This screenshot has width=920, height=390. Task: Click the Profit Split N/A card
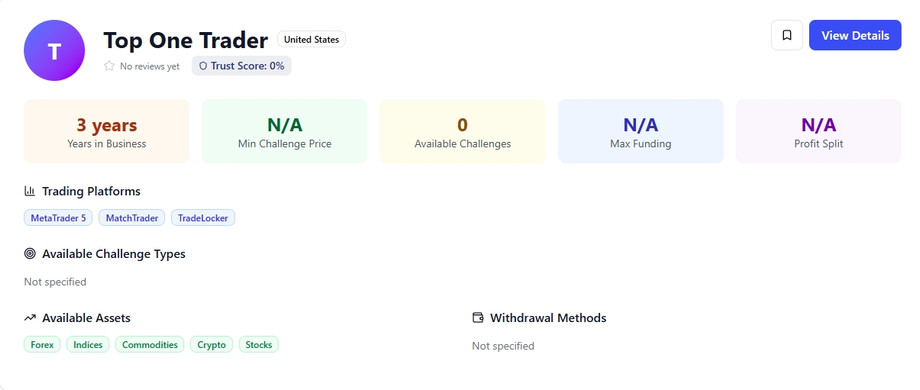(818, 131)
